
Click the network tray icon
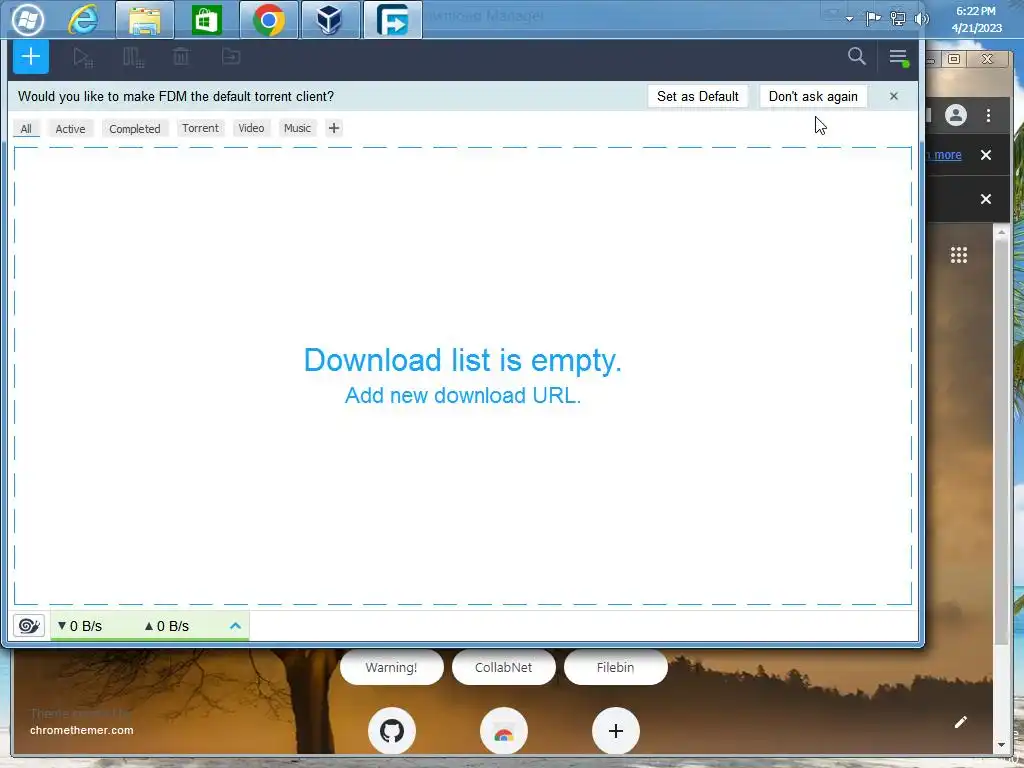(x=898, y=19)
